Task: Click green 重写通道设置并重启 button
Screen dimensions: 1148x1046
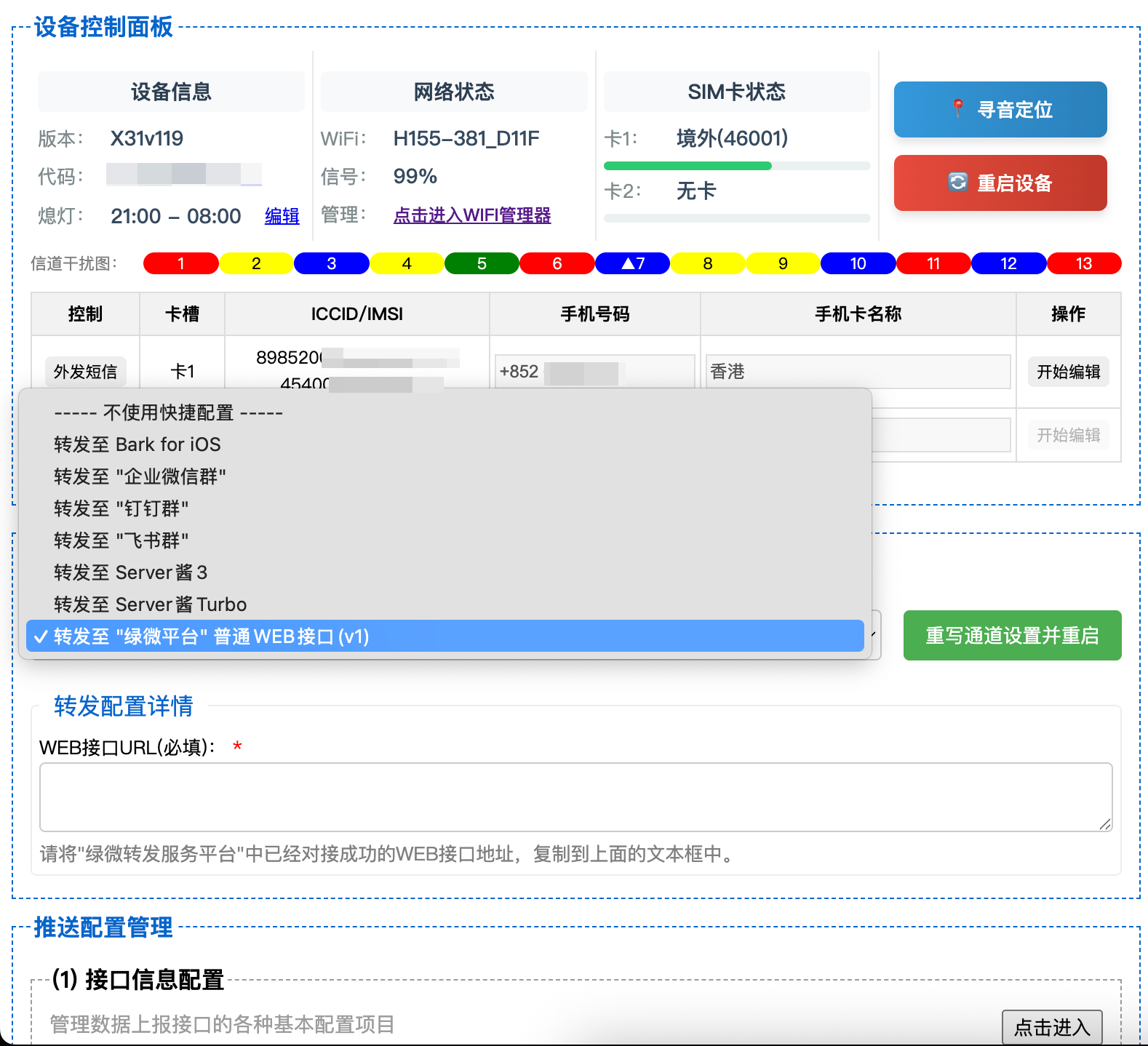Action: tap(1011, 636)
